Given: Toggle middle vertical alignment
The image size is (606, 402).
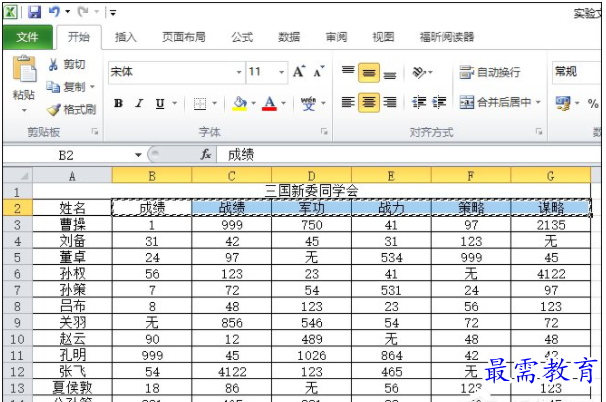Looking at the screenshot, I should [369, 73].
